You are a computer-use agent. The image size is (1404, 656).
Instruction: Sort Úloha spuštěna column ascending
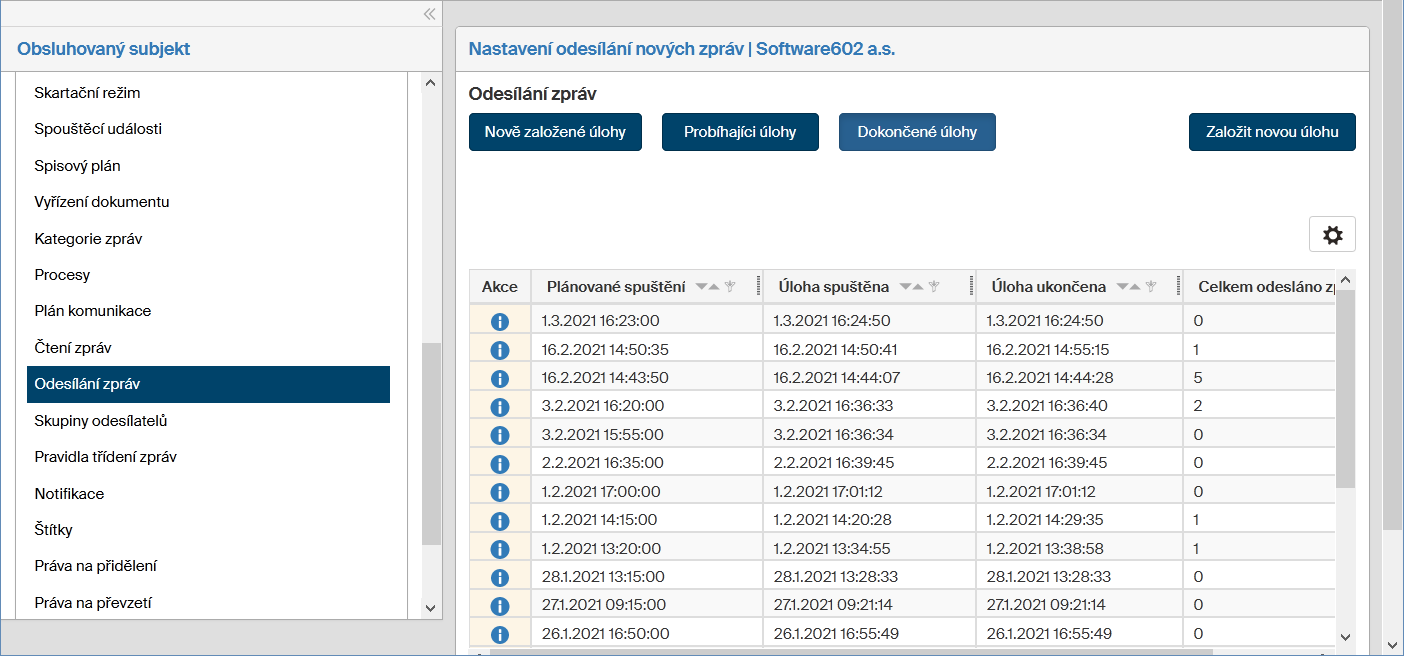point(918,287)
